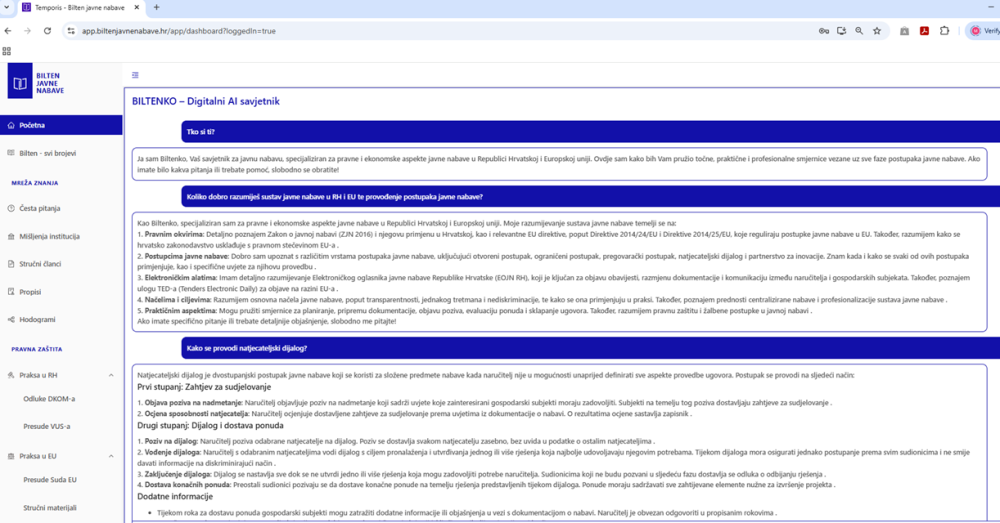This screenshot has height=523, width=1000.
Task: Click the sidebar collapse hamburger icon
Action: (x=135, y=75)
